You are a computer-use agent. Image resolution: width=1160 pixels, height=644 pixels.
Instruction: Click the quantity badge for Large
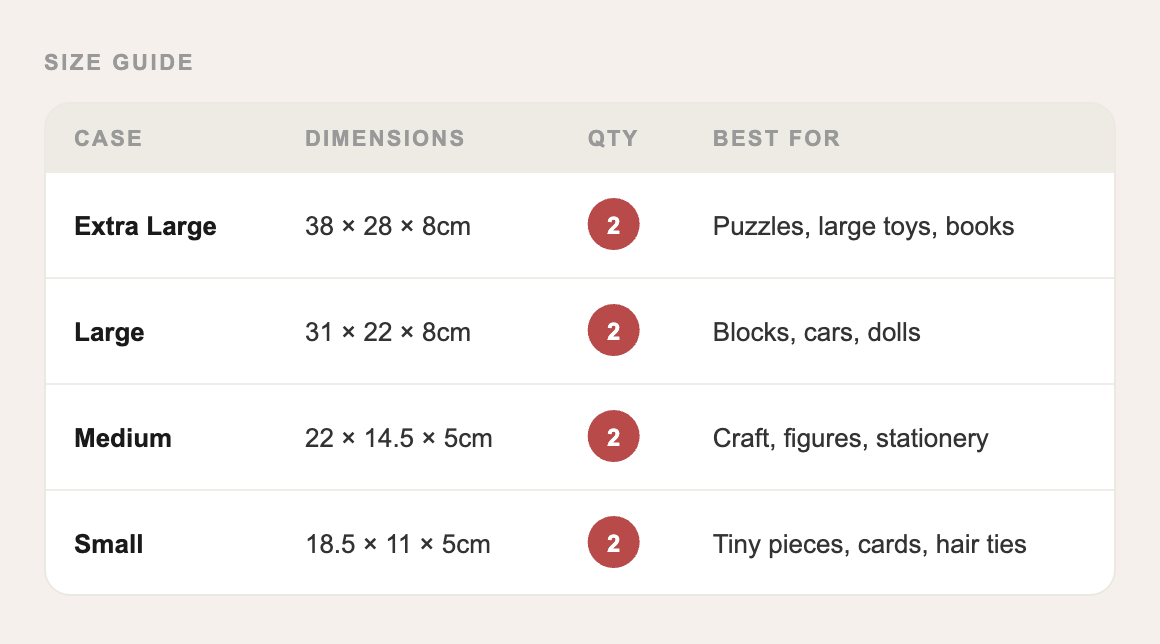click(x=613, y=331)
